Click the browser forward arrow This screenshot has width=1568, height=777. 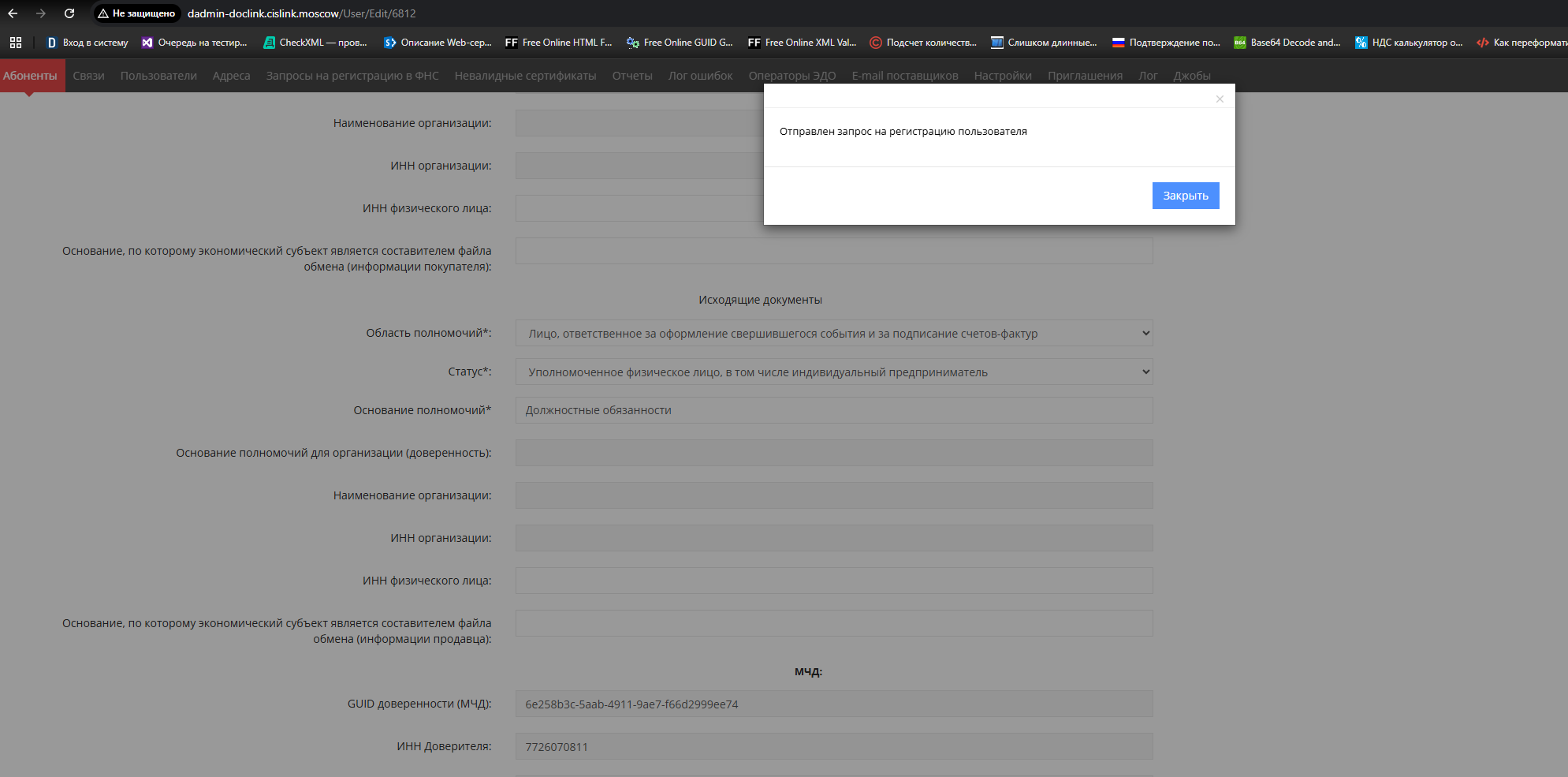41,13
